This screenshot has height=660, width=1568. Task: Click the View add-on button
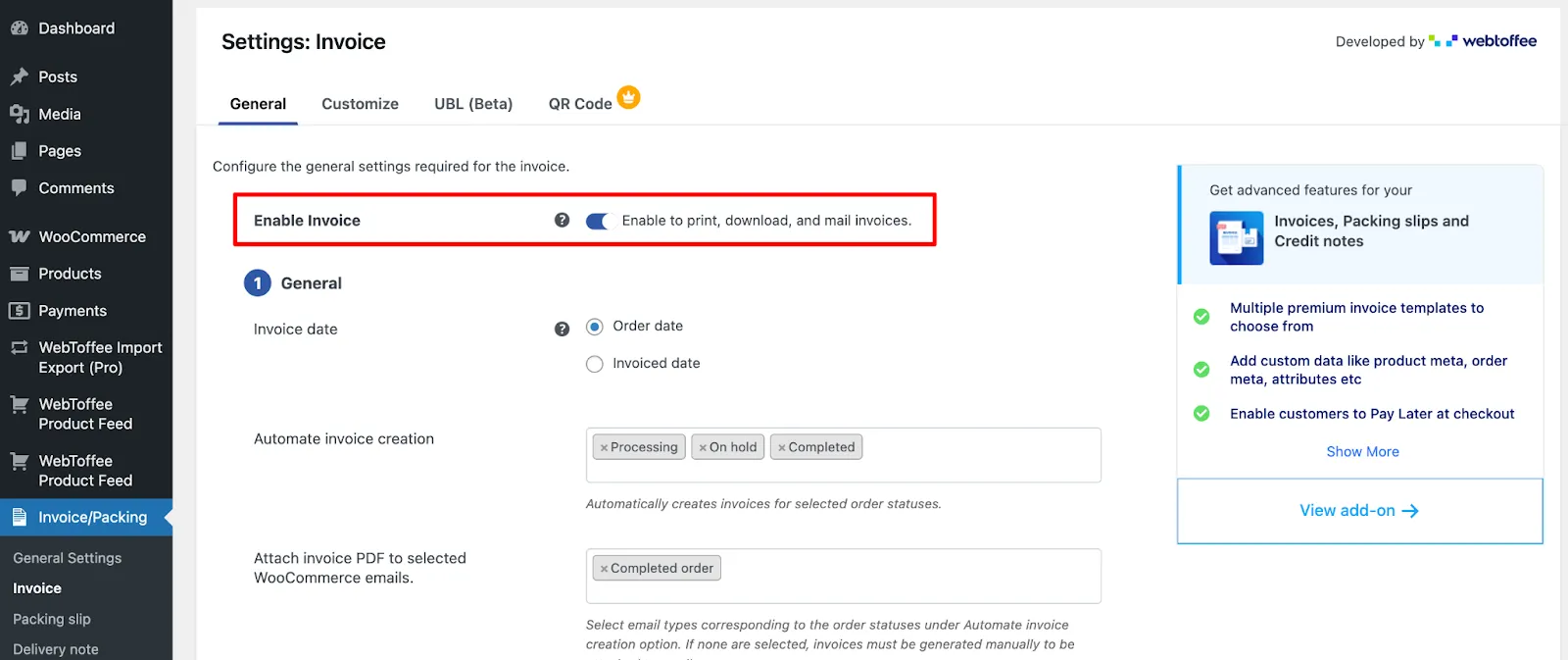[x=1359, y=511]
